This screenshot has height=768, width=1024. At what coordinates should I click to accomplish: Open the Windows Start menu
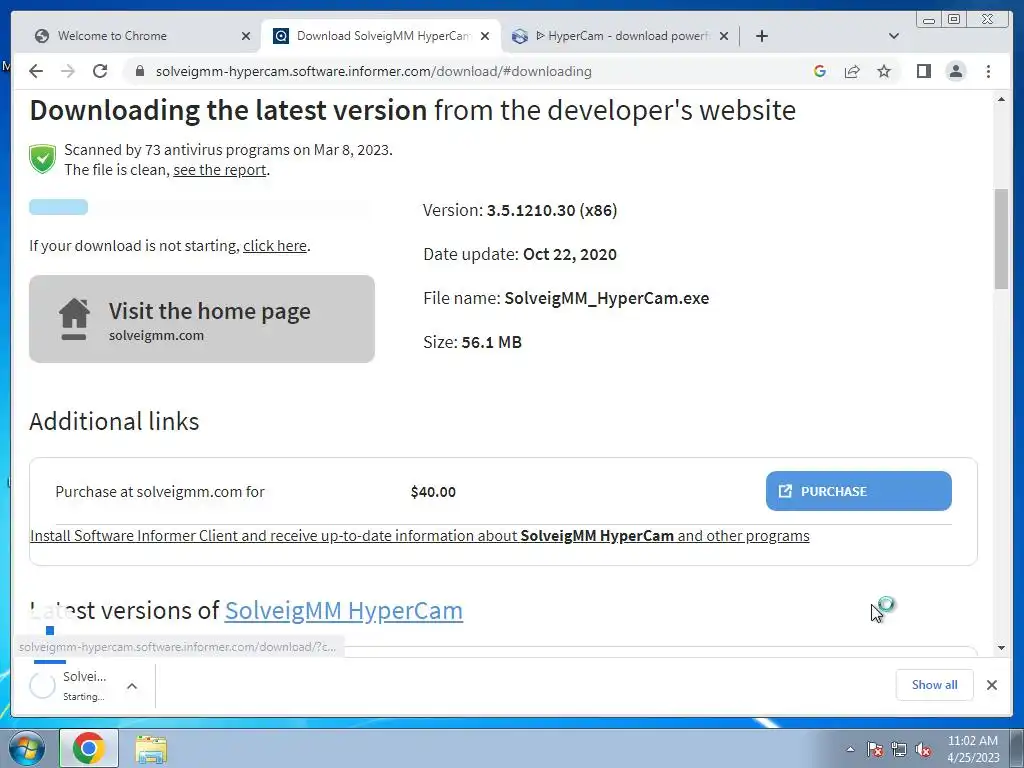click(x=25, y=748)
